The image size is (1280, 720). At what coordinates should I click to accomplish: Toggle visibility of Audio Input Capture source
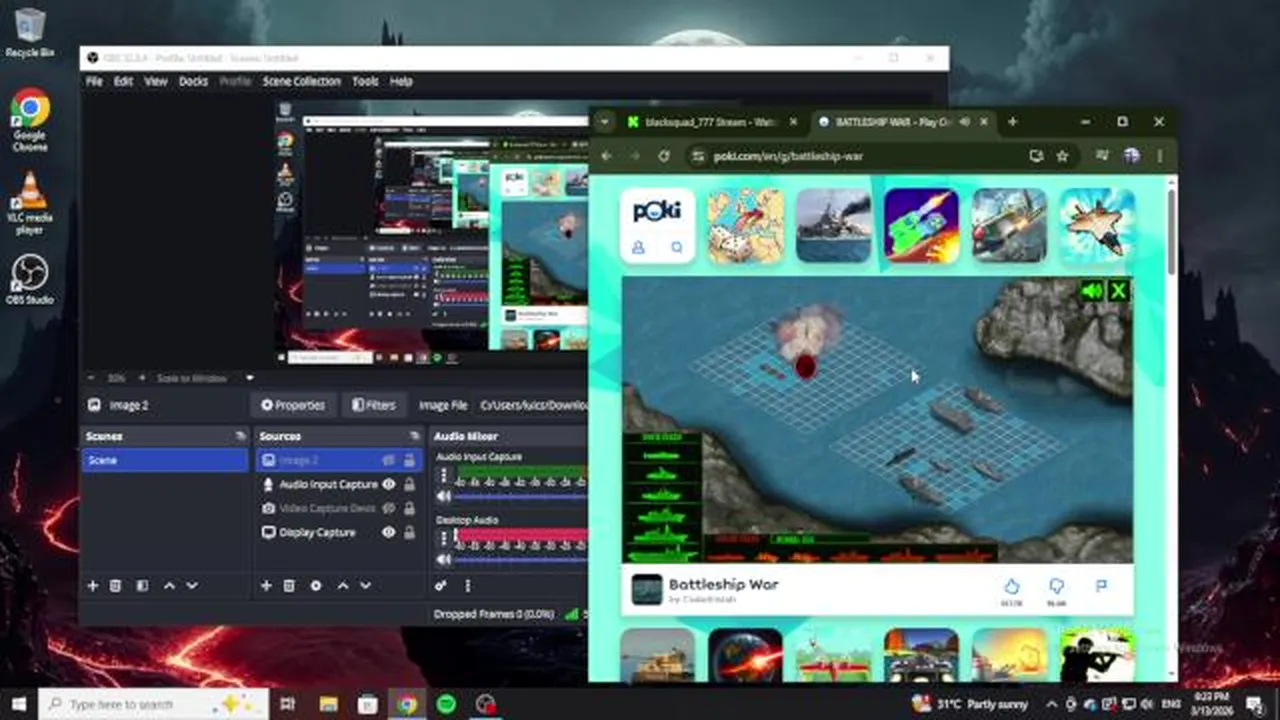tap(389, 484)
